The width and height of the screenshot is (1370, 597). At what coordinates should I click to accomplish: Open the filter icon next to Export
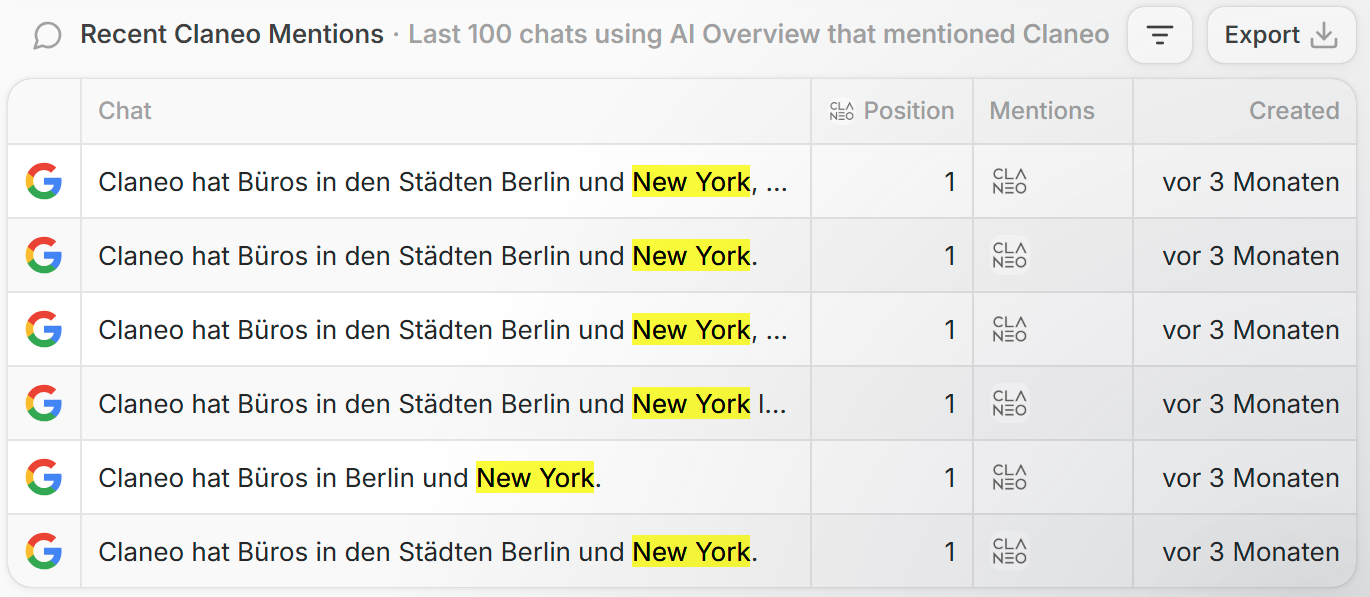tap(1159, 34)
